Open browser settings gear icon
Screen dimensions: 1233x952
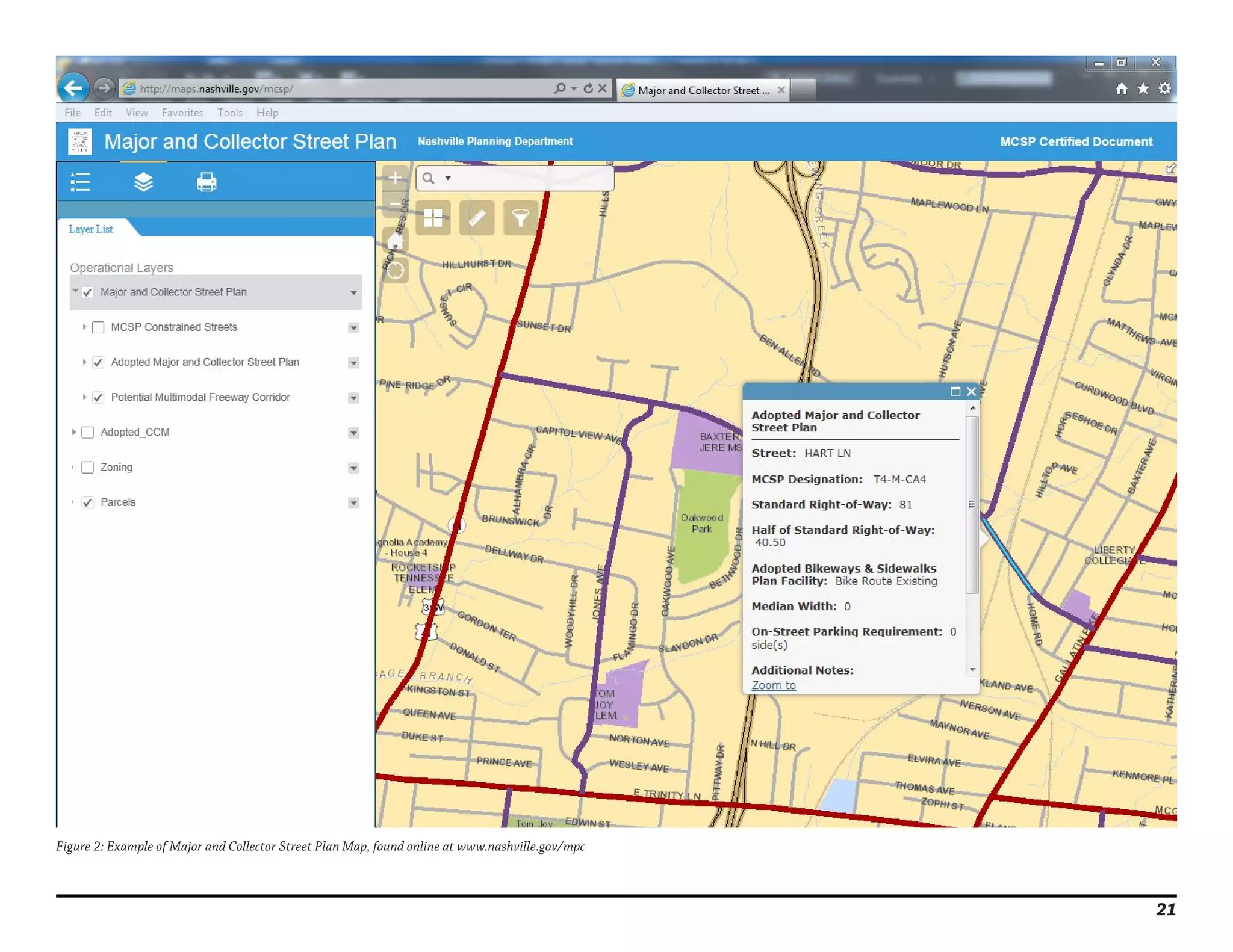pos(1164,88)
